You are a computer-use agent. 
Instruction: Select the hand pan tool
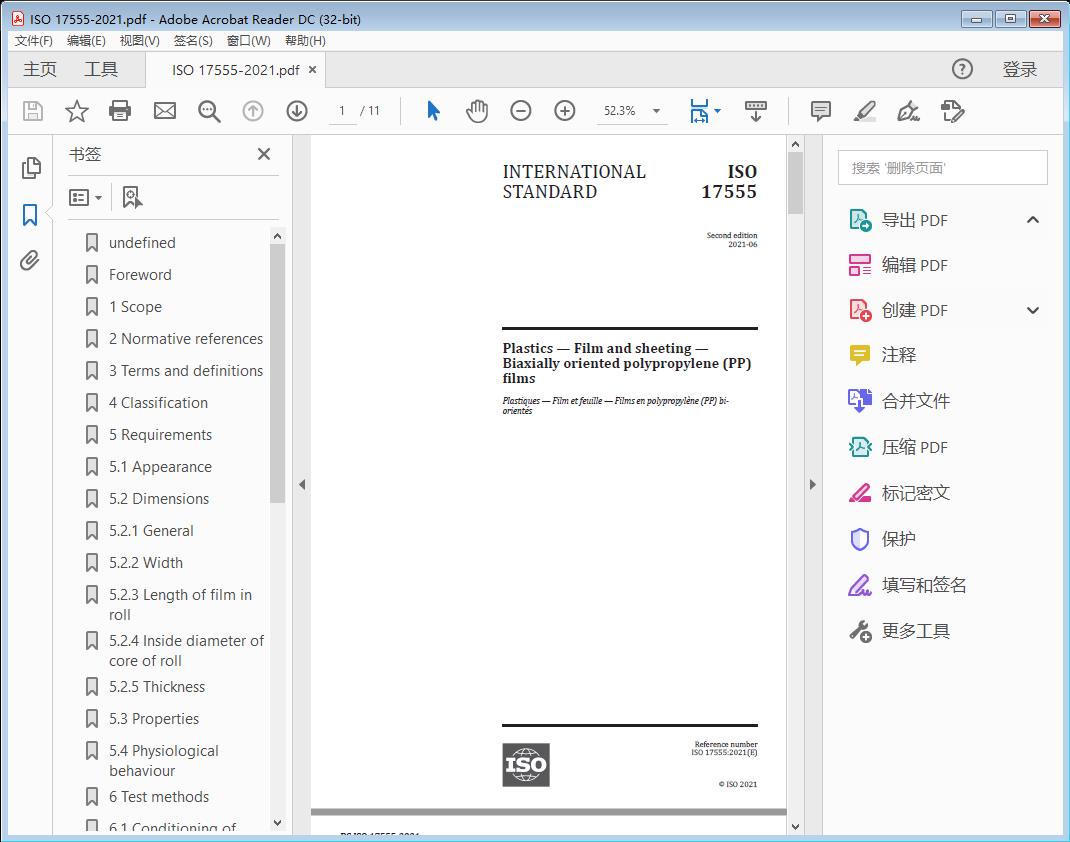[477, 111]
